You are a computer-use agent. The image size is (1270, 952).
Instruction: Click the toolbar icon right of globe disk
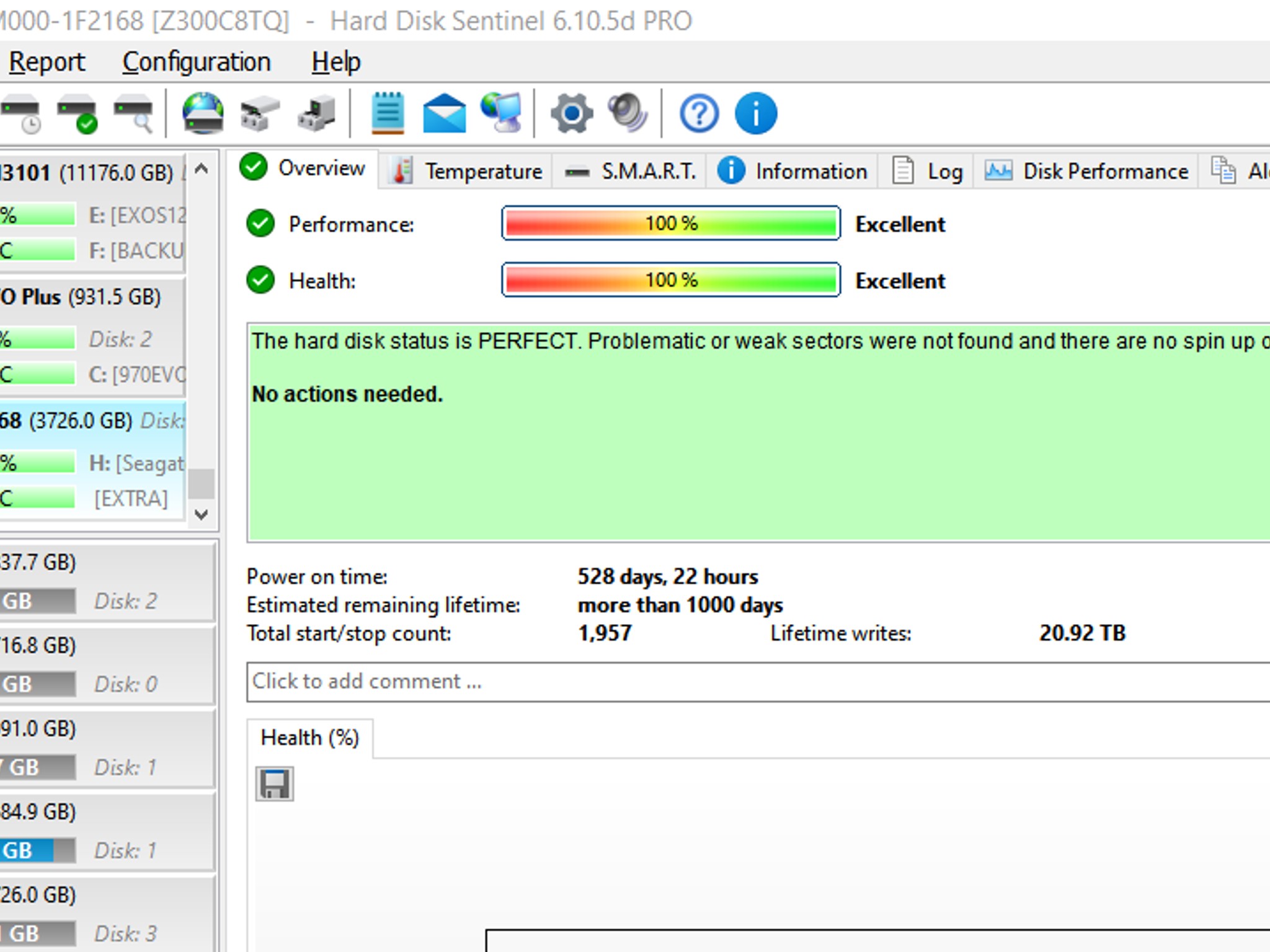click(260, 113)
